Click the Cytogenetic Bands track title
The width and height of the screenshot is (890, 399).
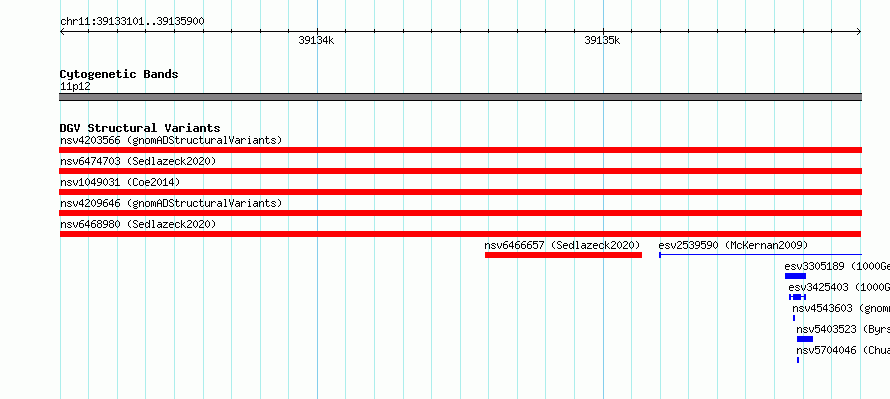[x=119, y=74]
